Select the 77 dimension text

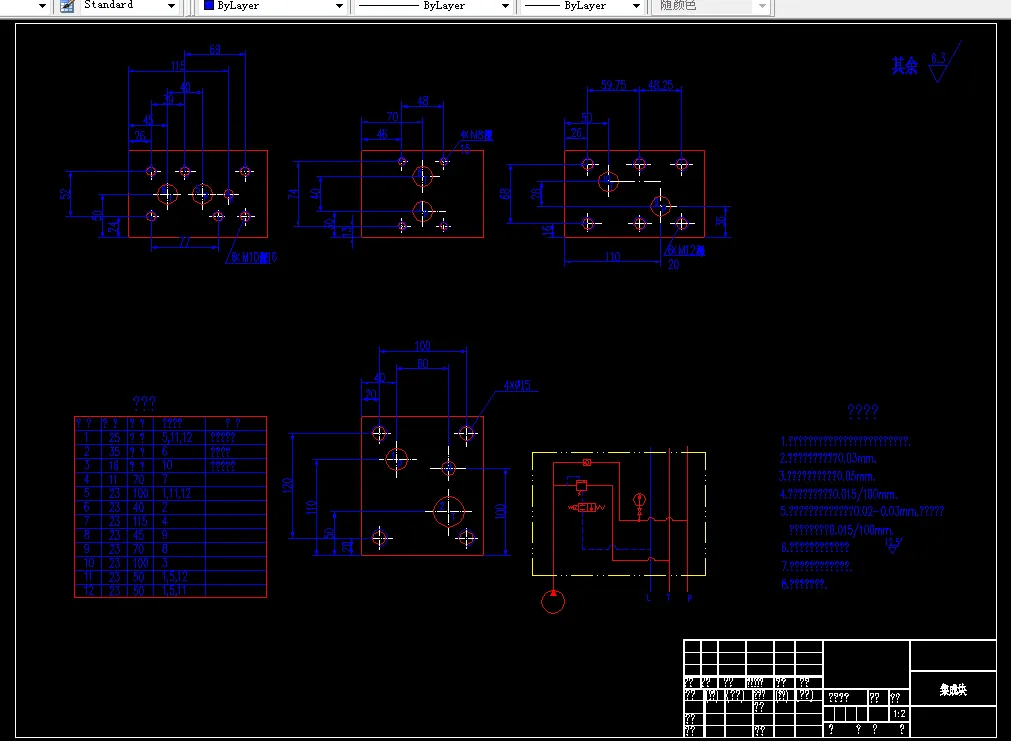(x=184, y=242)
